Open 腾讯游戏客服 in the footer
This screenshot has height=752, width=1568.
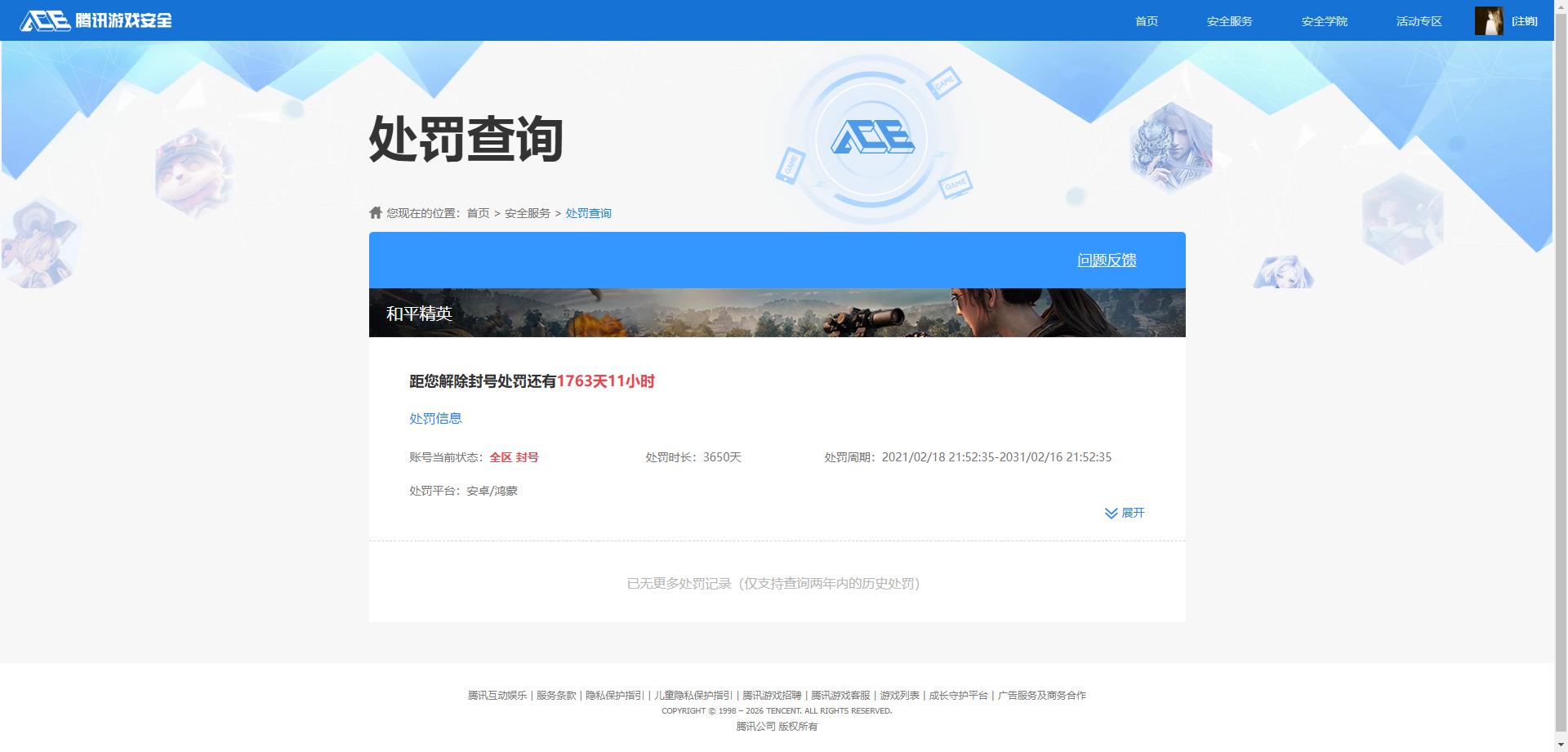click(x=840, y=695)
